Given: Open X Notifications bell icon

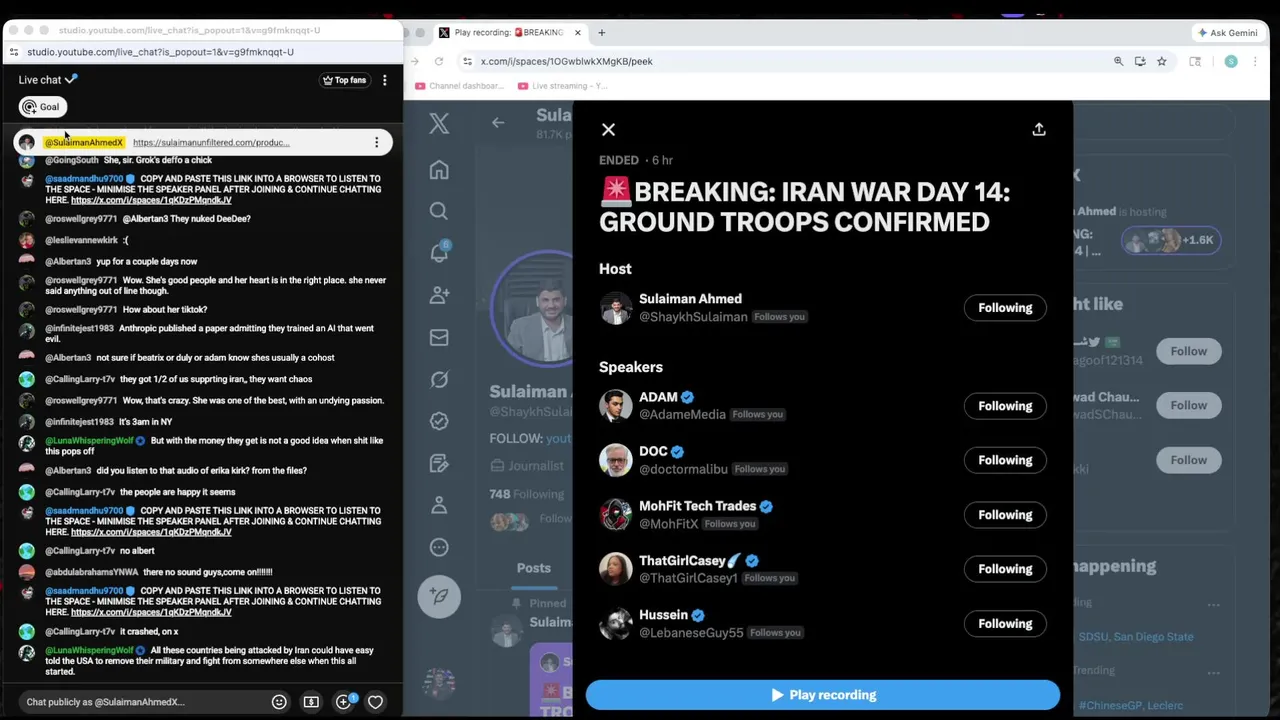Looking at the screenshot, I should 439,252.
